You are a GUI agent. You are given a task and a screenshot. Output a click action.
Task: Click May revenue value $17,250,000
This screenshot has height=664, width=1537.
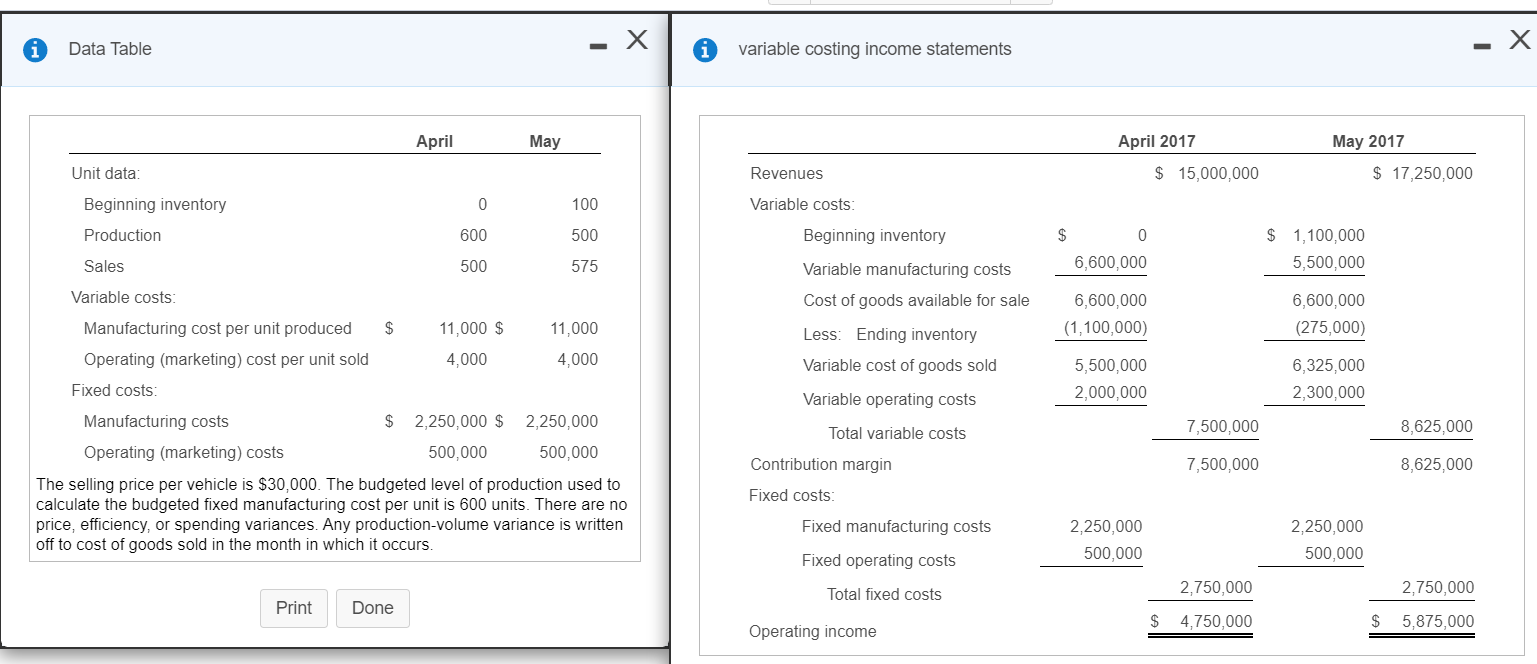[1423, 173]
